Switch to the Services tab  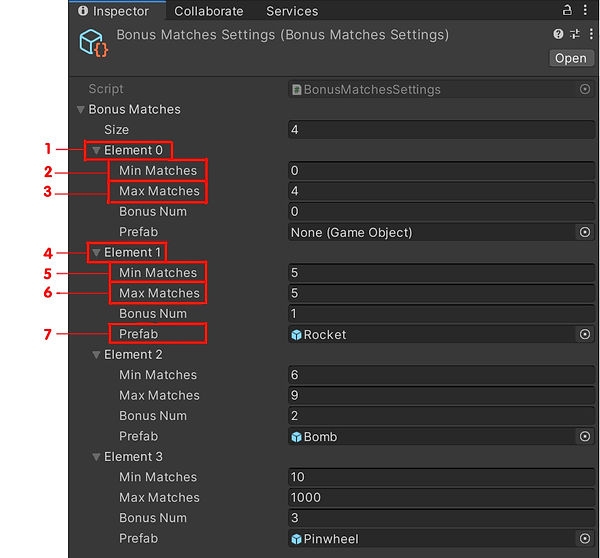[x=291, y=11]
